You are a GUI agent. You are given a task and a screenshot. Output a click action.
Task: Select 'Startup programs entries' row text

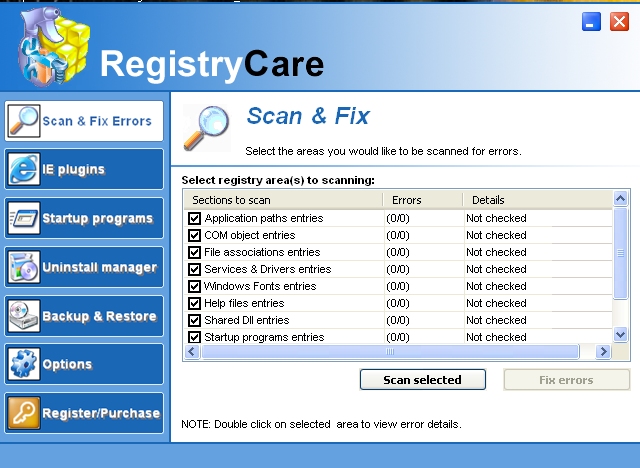click(264, 337)
